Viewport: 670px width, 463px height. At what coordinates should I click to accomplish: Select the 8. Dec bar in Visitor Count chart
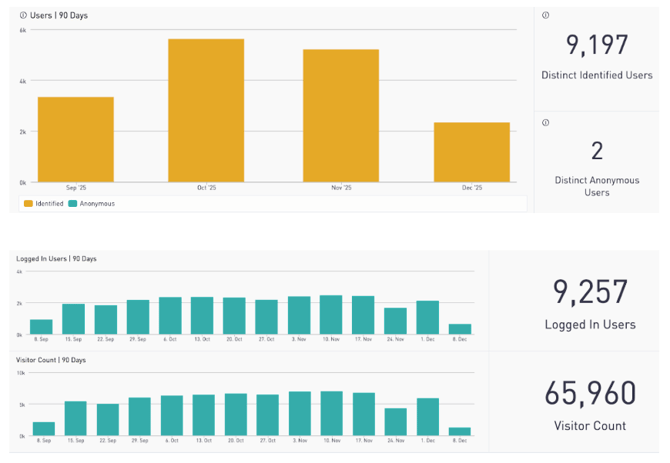click(x=460, y=431)
